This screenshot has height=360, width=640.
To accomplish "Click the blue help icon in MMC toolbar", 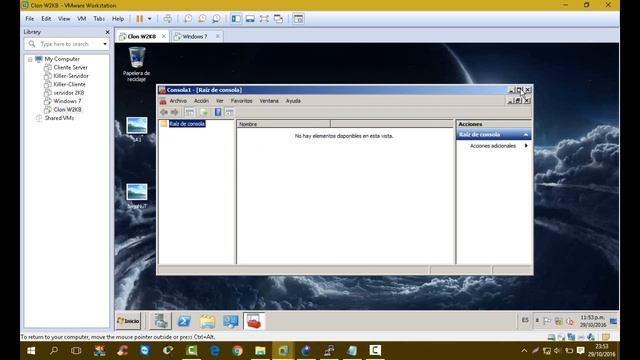I will click(x=218, y=112).
